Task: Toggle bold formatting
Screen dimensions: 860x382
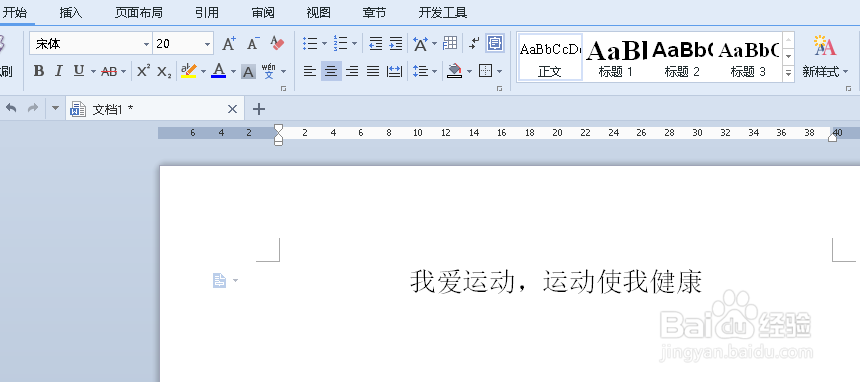Action: [x=38, y=71]
